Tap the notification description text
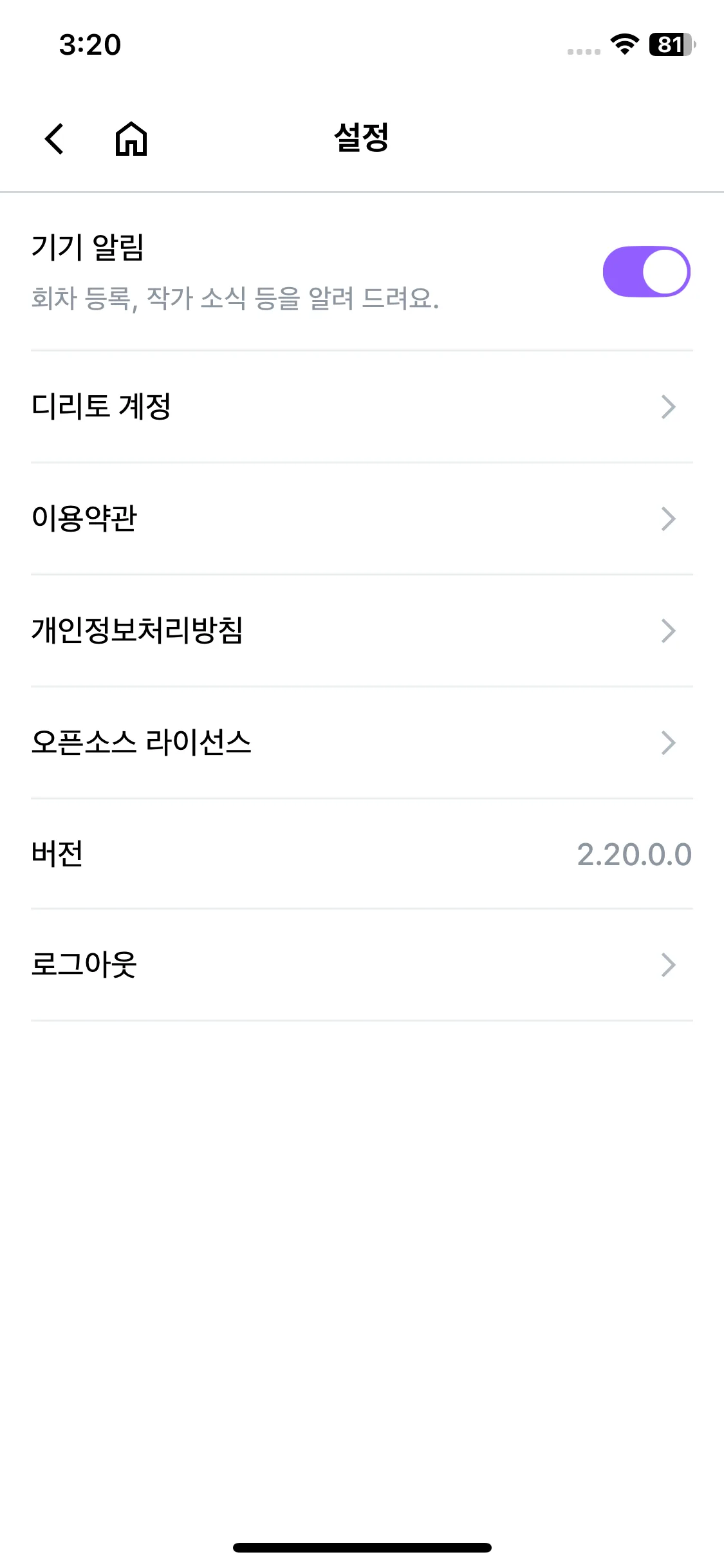The image size is (724, 1568). [x=236, y=299]
